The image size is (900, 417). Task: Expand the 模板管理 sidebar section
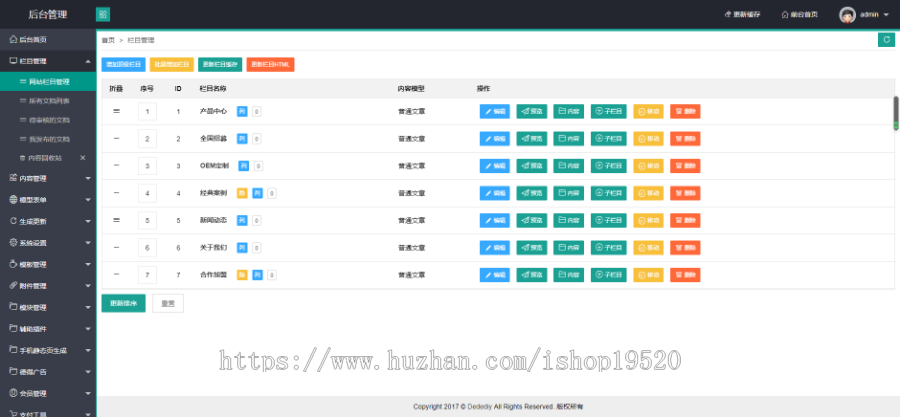point(88,265)
